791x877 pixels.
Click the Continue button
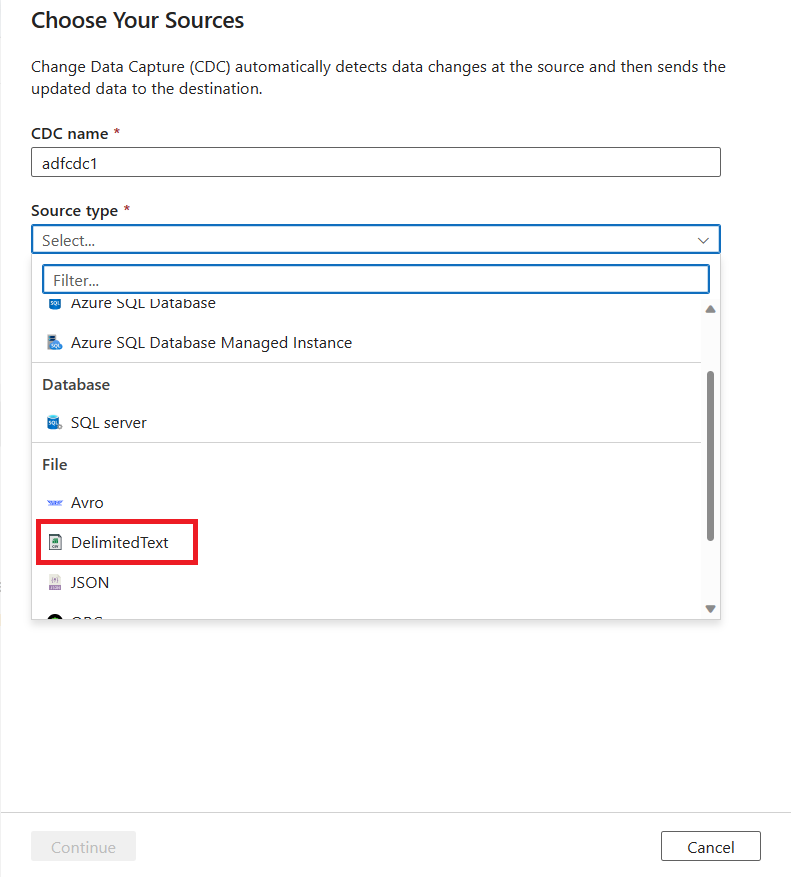[x=83, y=846]
